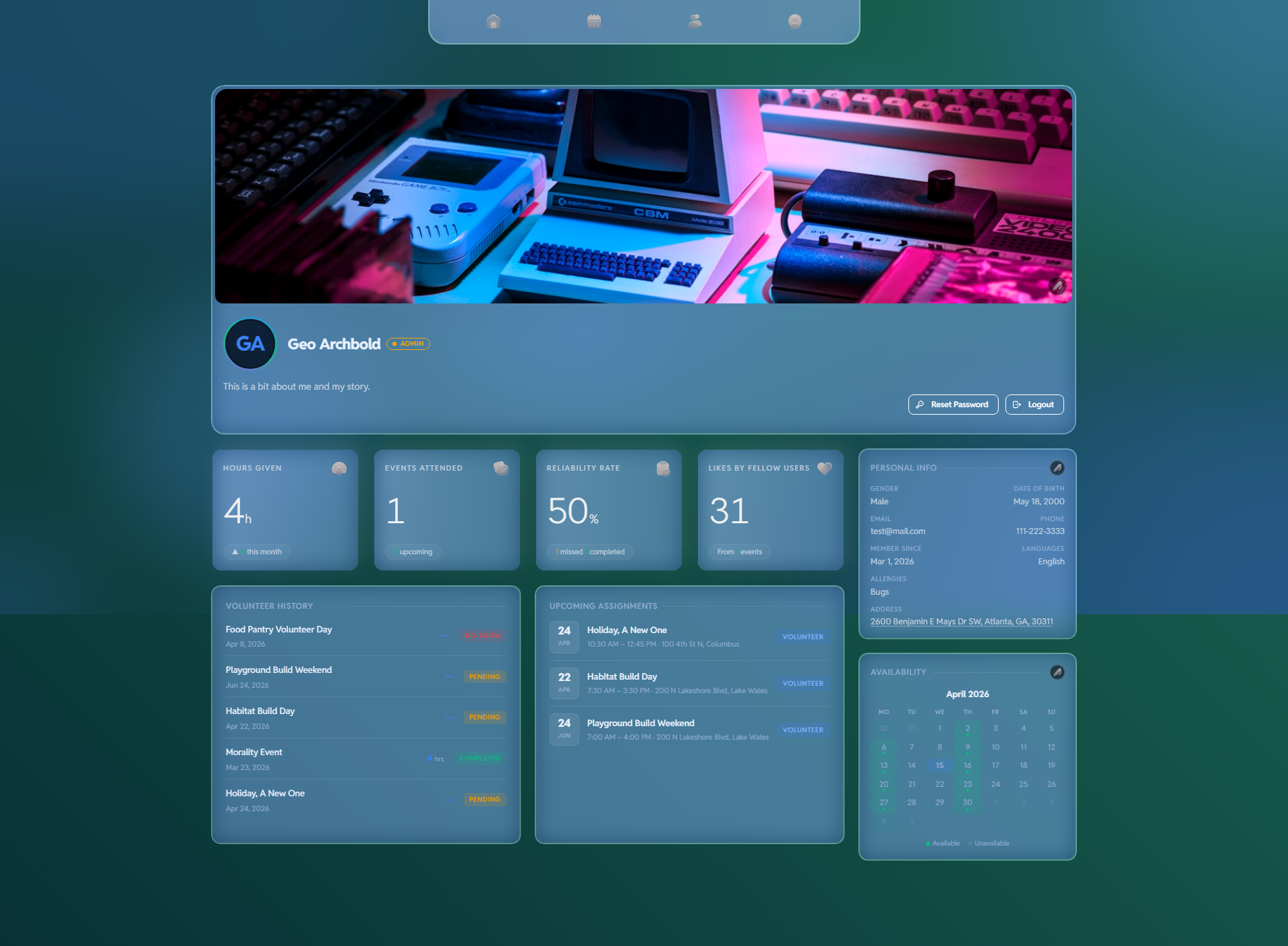The image size is (1288, 946).
Task: Click the community users icon in top navigation
Action: point(695,21)
